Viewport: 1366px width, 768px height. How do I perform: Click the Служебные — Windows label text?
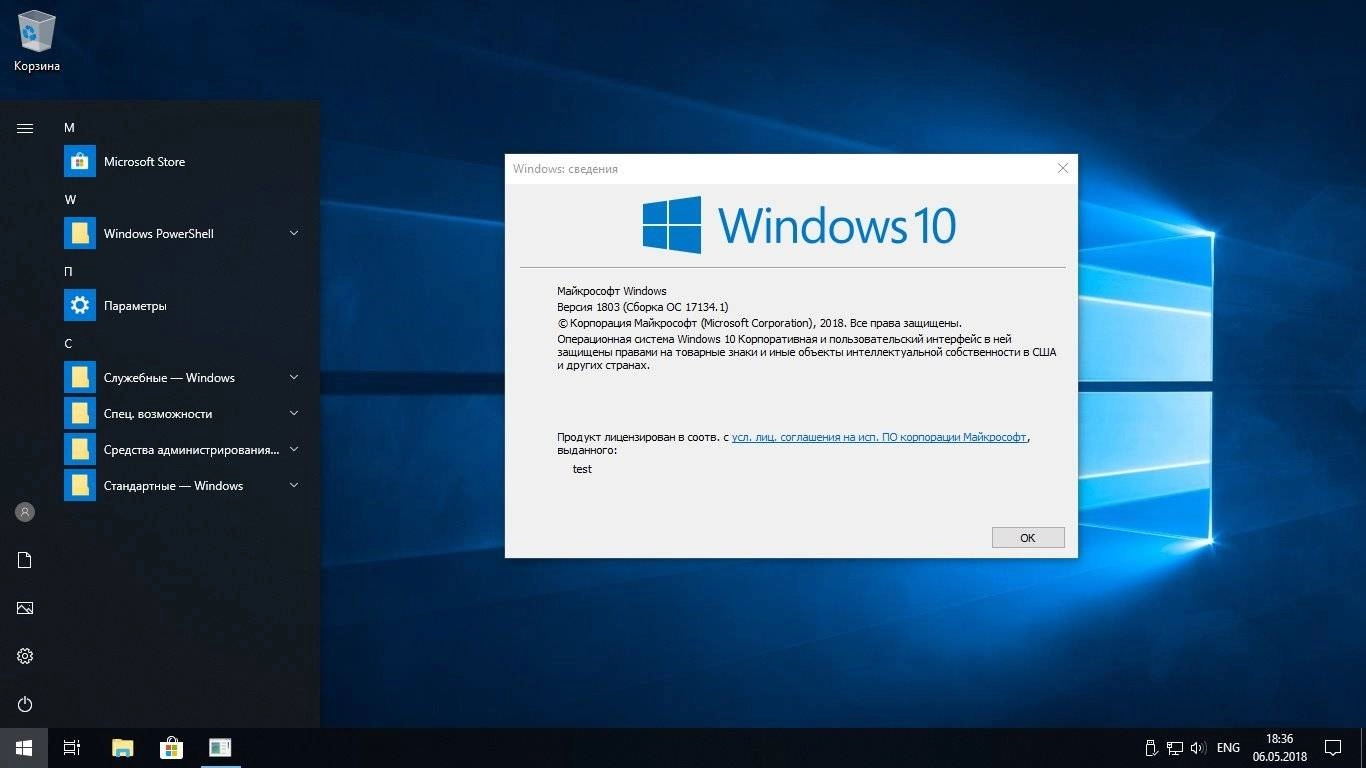pos(169,377)
